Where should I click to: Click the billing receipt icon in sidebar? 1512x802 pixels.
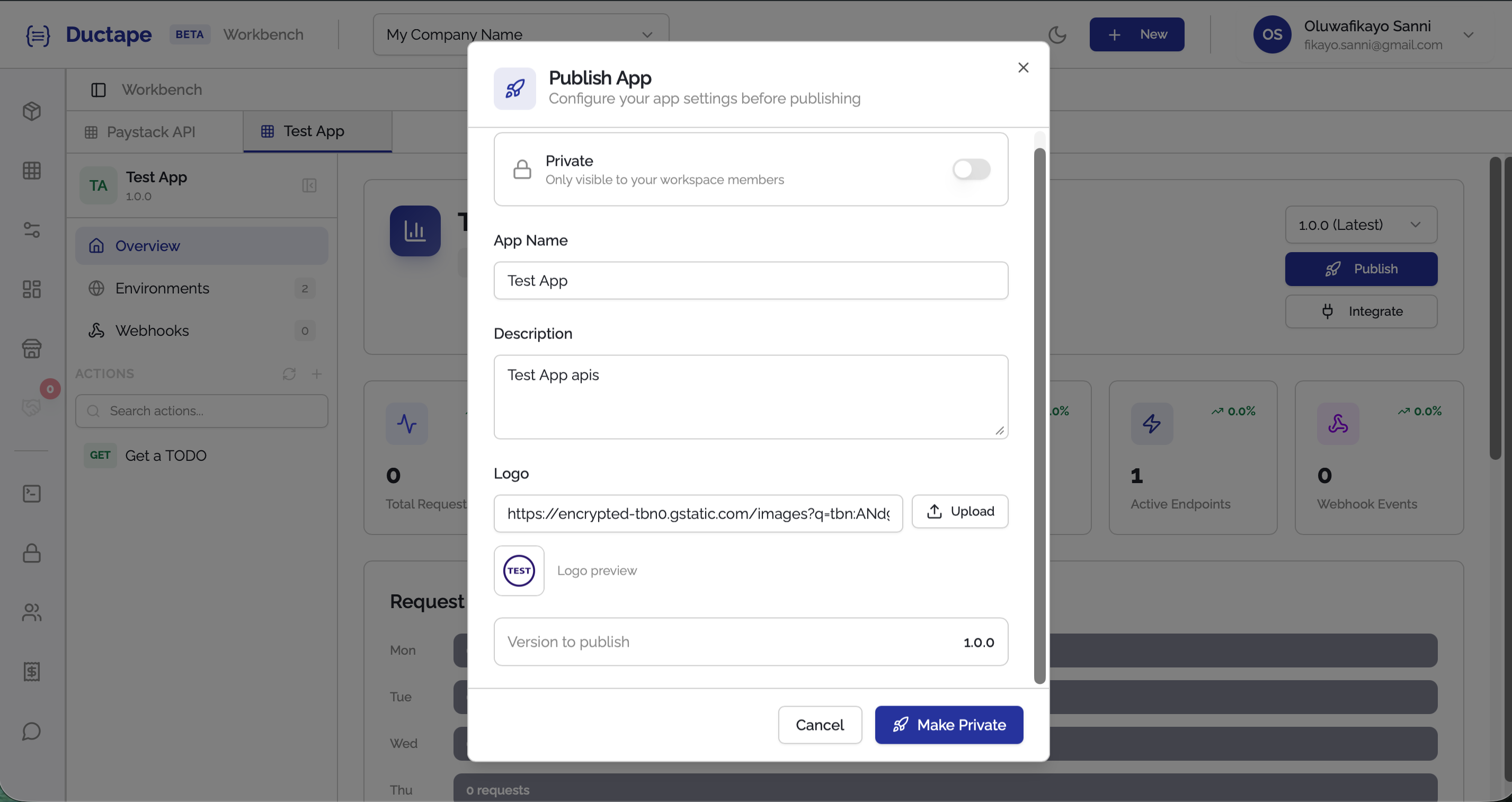(x=32, y=672)
